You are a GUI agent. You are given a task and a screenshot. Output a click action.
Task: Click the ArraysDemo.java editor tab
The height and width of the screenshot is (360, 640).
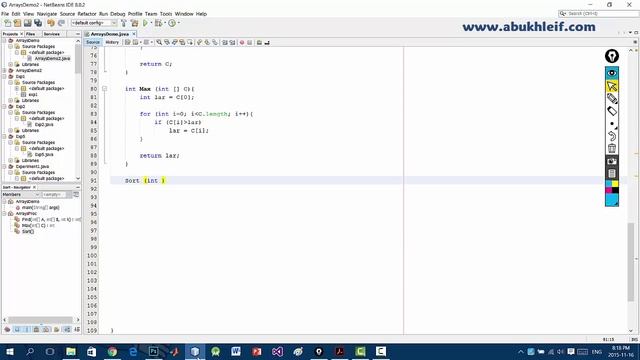[x=109, y=34]
